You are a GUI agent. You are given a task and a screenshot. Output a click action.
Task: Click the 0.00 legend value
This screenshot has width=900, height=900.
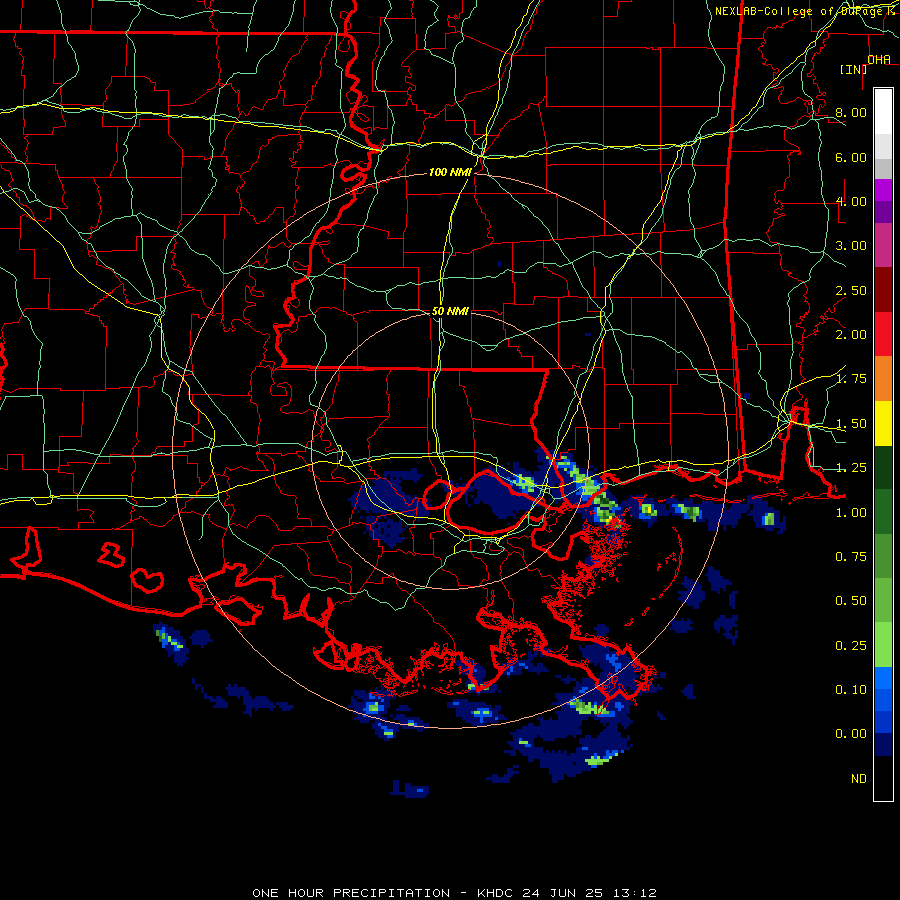click(851, 734)
